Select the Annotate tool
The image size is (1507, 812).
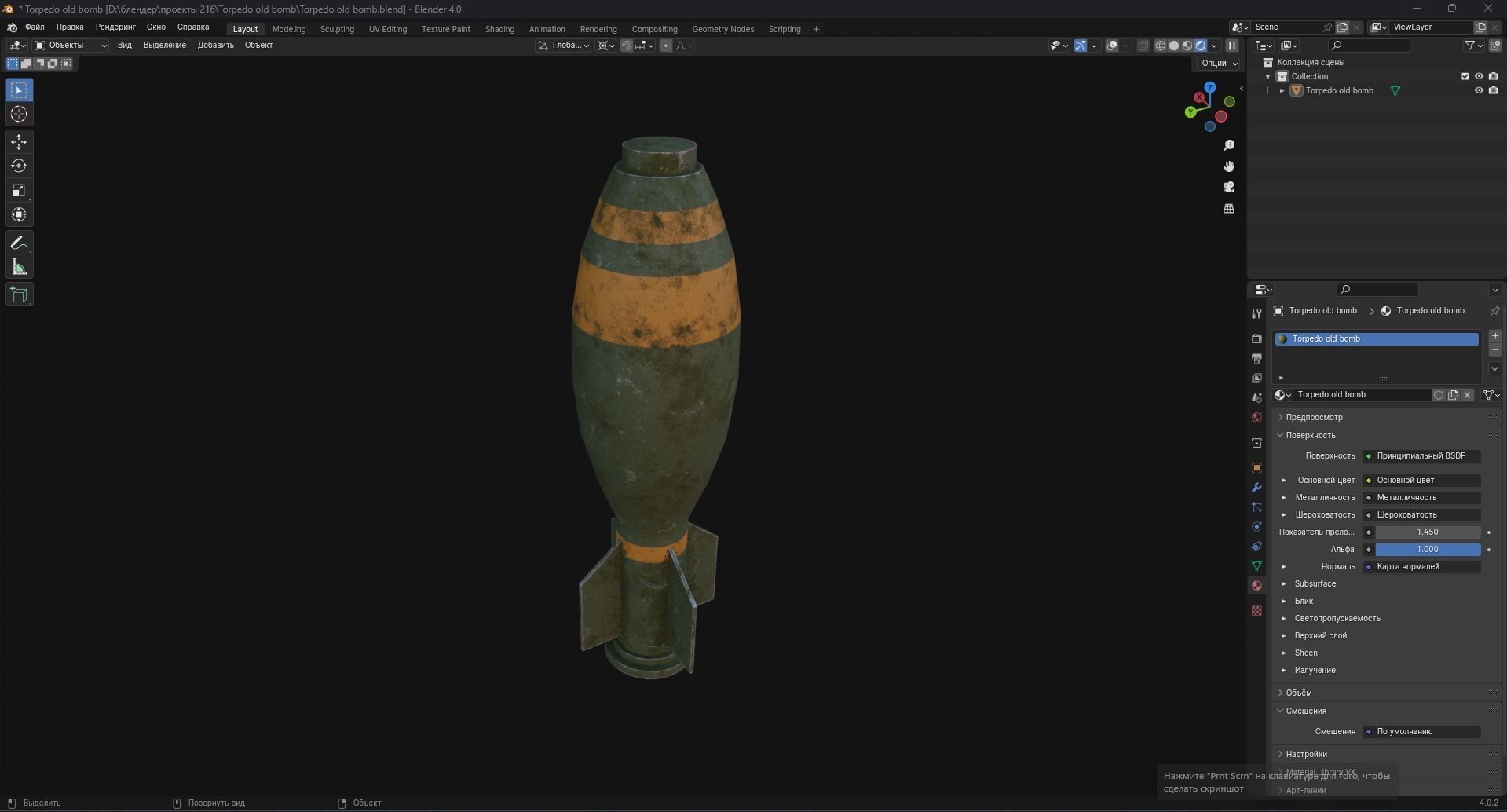[x=19, y=243]
